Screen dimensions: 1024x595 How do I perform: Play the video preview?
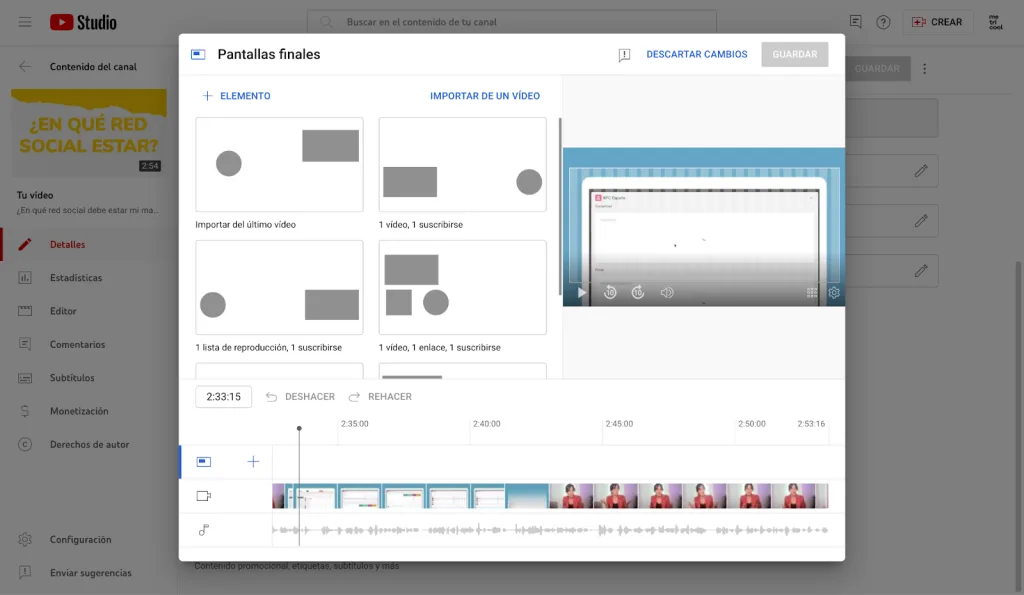[583, 293]
